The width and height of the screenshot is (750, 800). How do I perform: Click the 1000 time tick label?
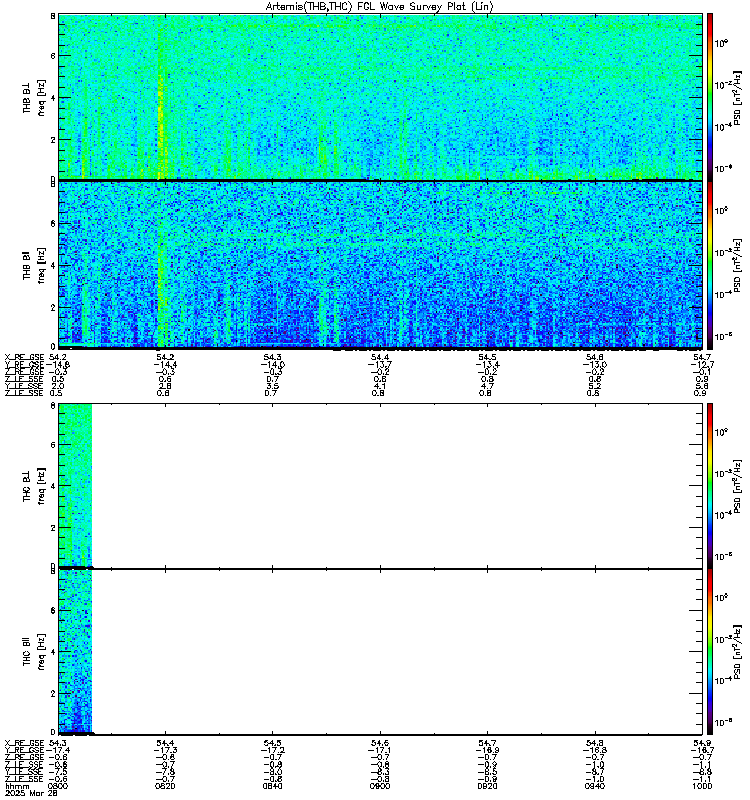(x=702, y=786)
